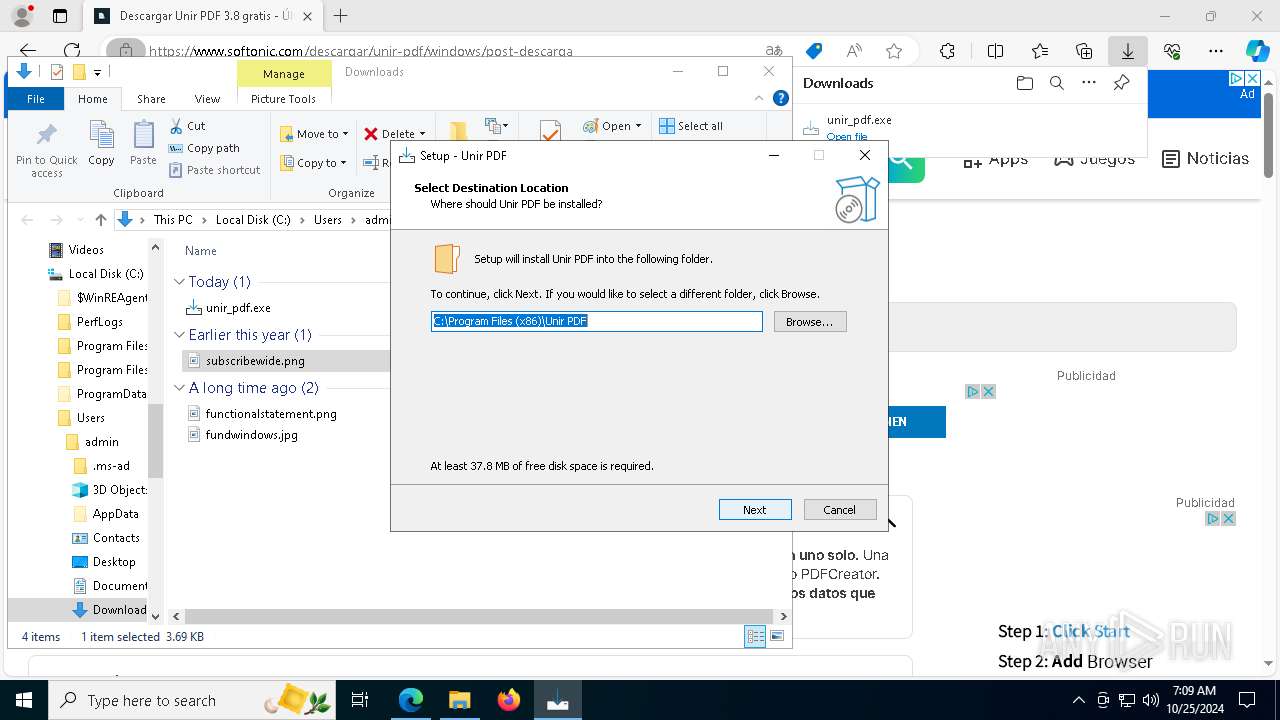1280x720 pixels.
Task: Click This PC in address breadcrumb
Action: (x=173, y=220)
